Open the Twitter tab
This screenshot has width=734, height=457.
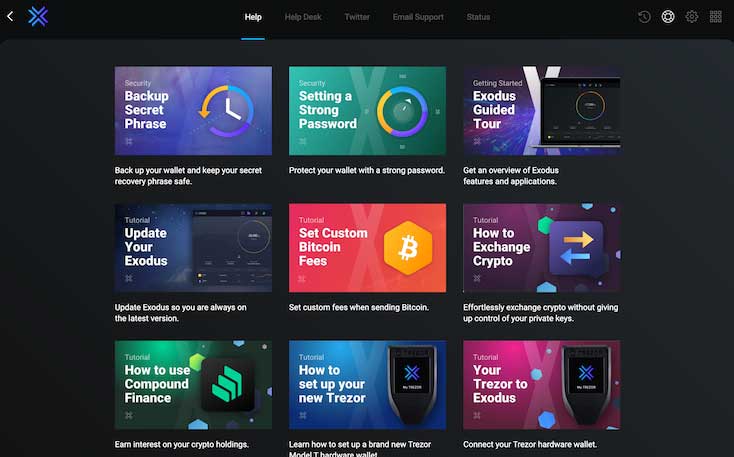pyautogui.click(x=357, y=17)
